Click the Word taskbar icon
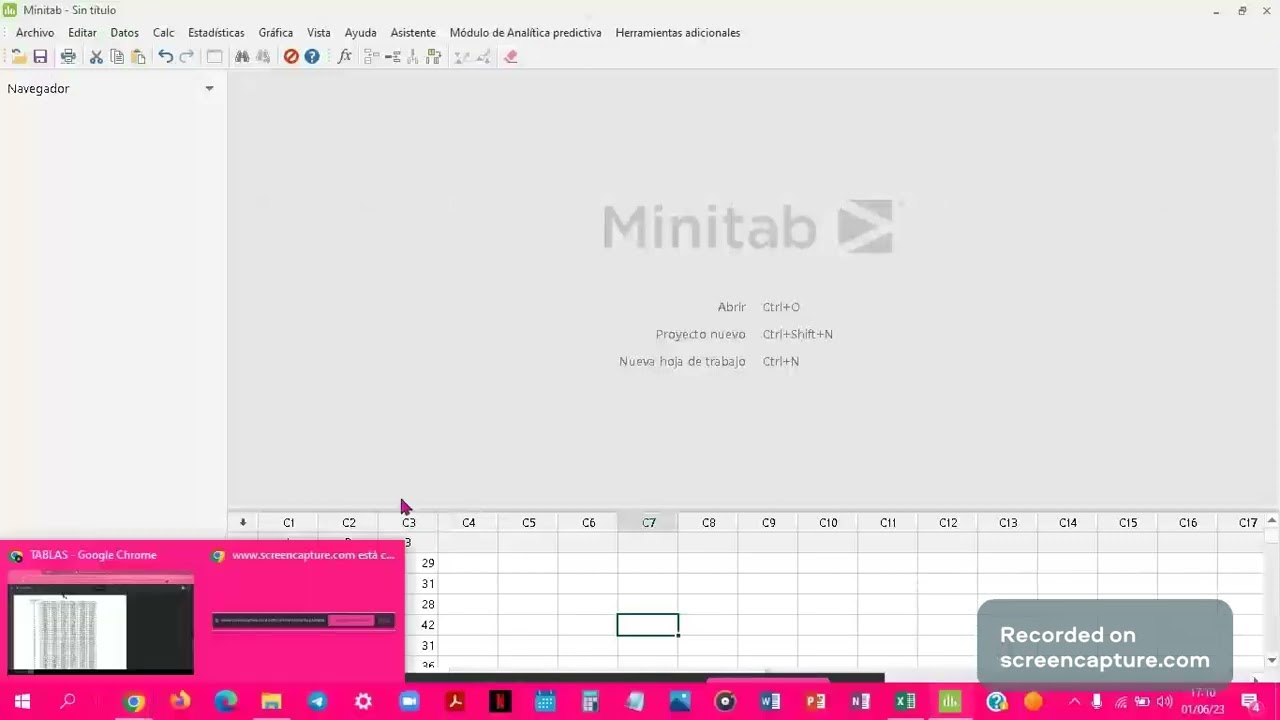 (770, 701)
